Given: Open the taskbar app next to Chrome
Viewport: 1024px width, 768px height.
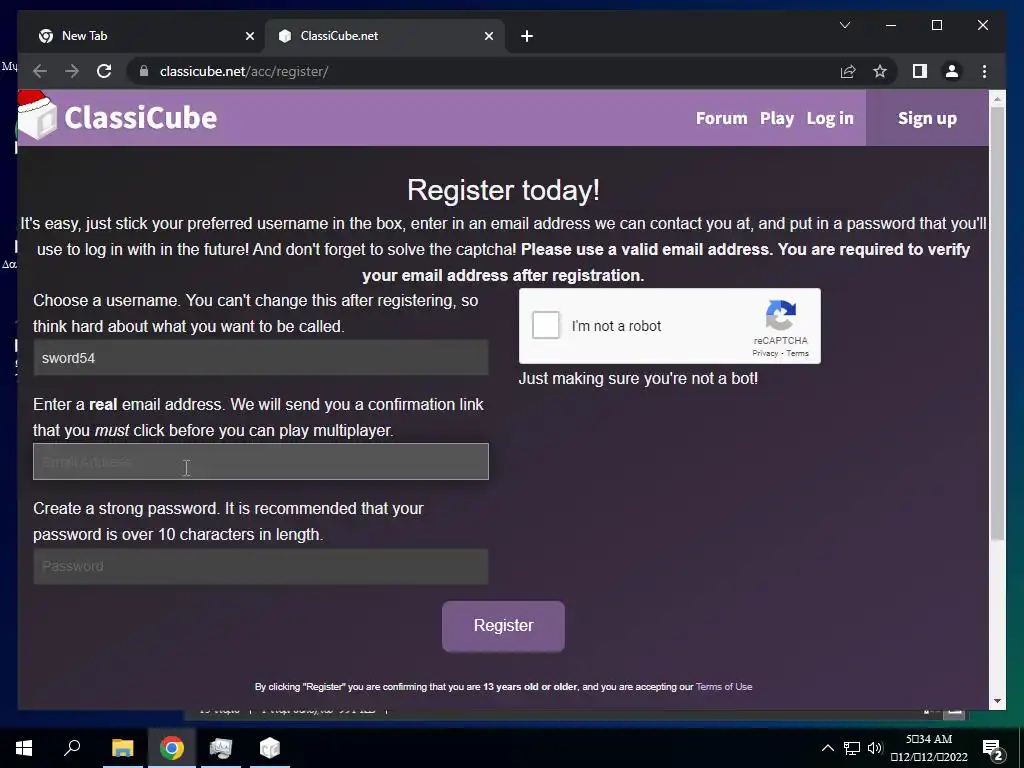Looking at the screenshot, I should pyautogui.click(x=221, y=748).
